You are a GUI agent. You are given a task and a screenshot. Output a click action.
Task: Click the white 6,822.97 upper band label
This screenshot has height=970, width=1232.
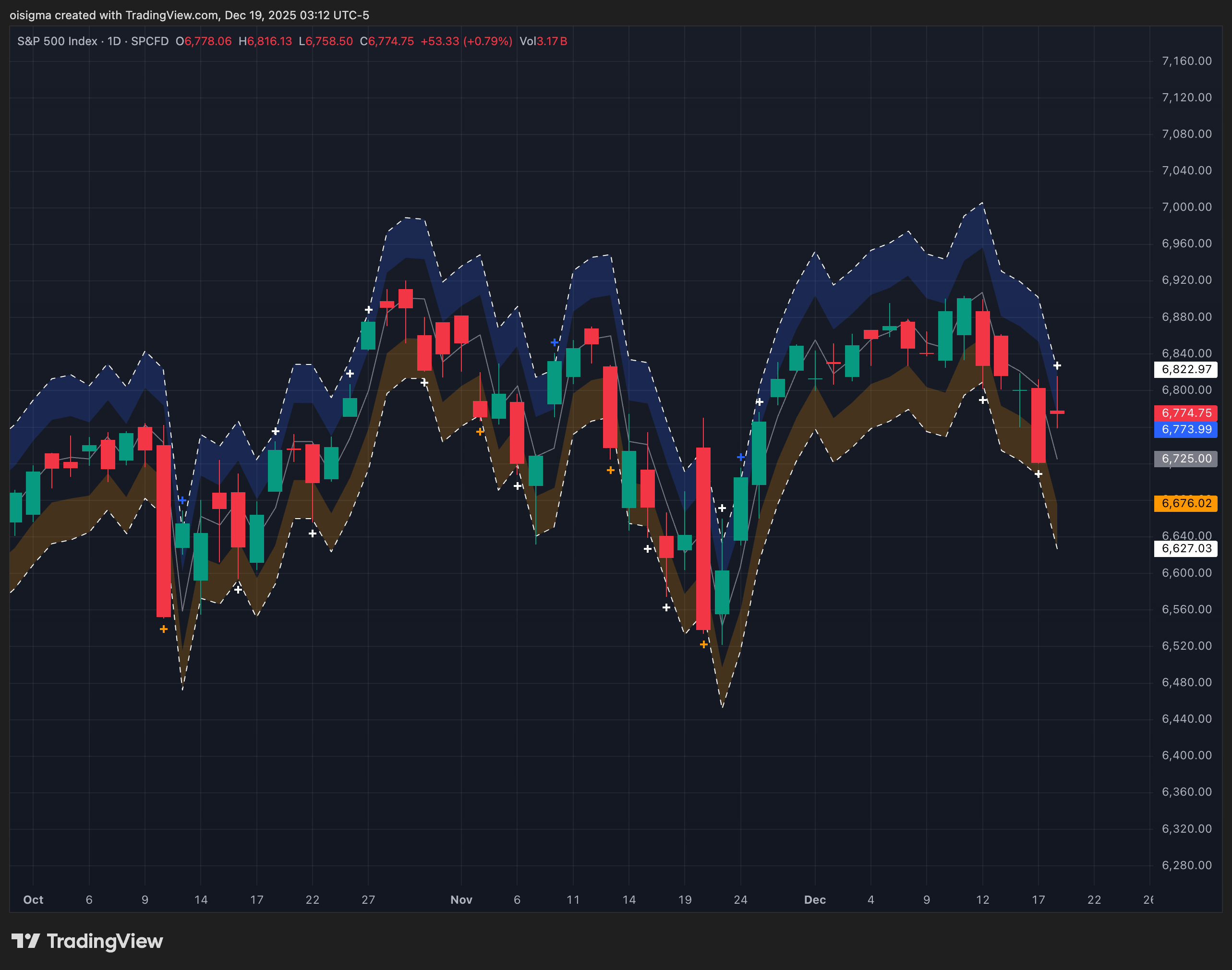pos(1186,369)
